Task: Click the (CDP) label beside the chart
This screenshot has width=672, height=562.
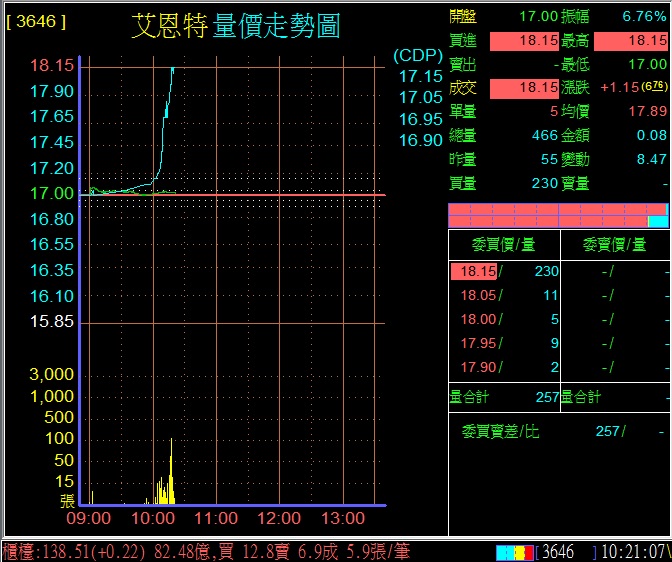Action: [x=418, y=55]
